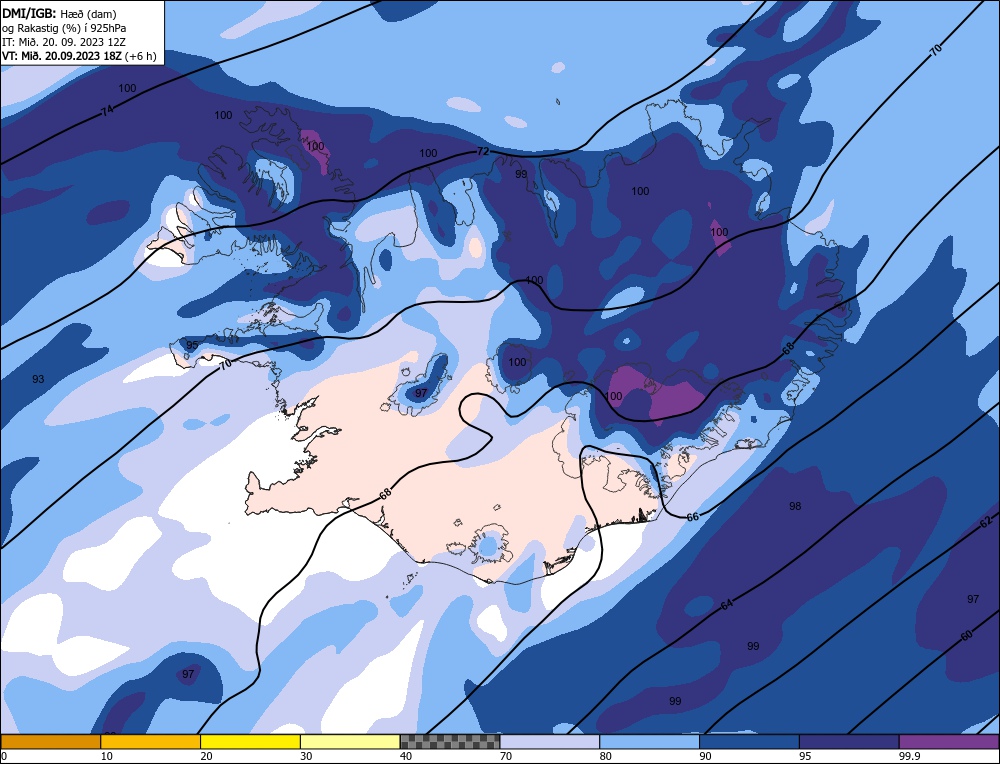Image resolution: width=1000 pixels, height=764 pixels.
Task: Click the yellow 20-30 legend swatch
Action: coord(250,741)
